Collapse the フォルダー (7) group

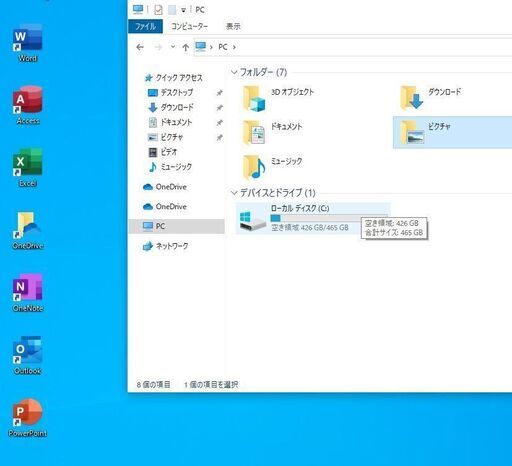[234, 72]
